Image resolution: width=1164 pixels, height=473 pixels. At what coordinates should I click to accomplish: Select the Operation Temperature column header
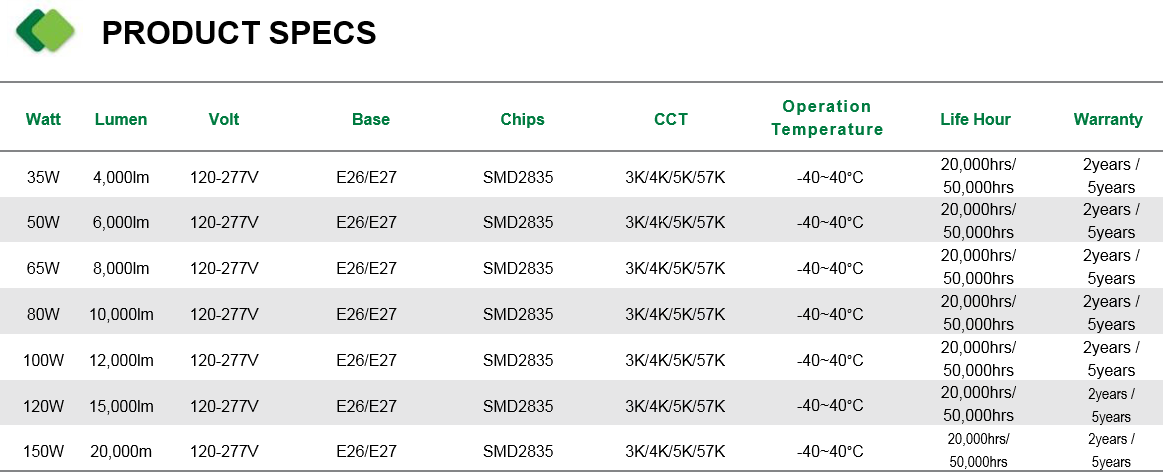click(827, 118)
